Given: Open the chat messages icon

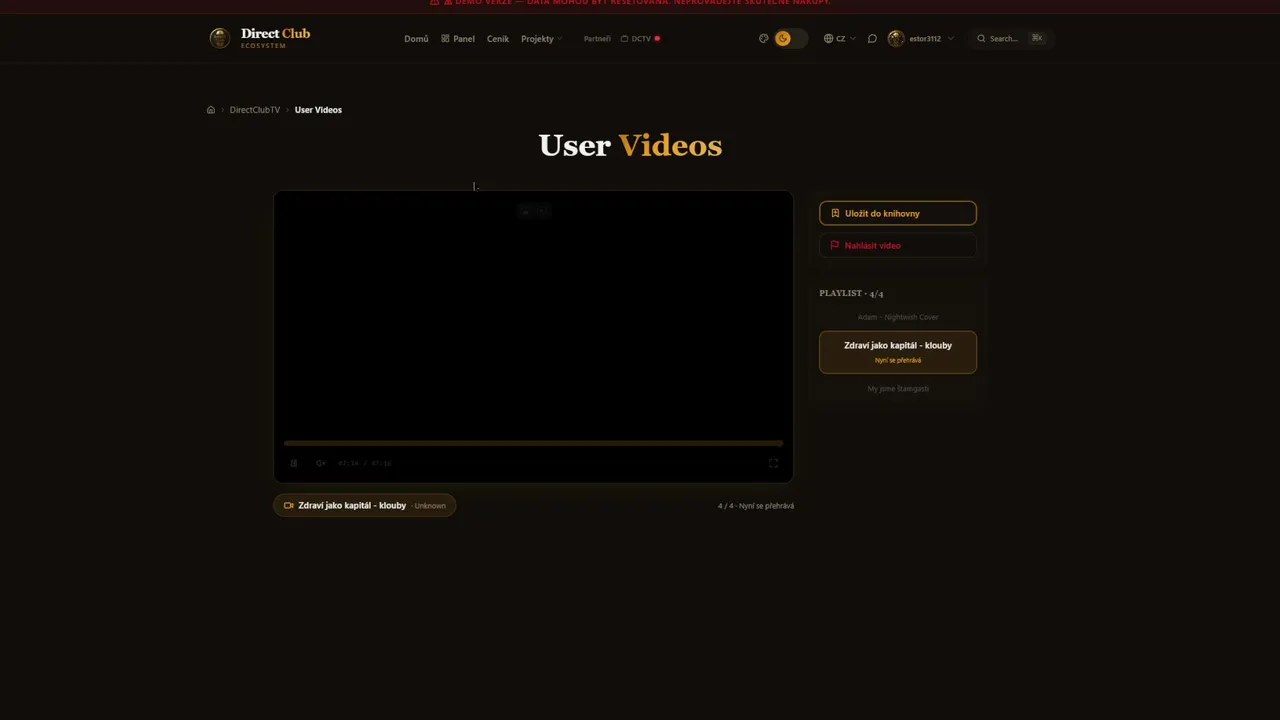Looking at the screenshot, I should (872, 39).
